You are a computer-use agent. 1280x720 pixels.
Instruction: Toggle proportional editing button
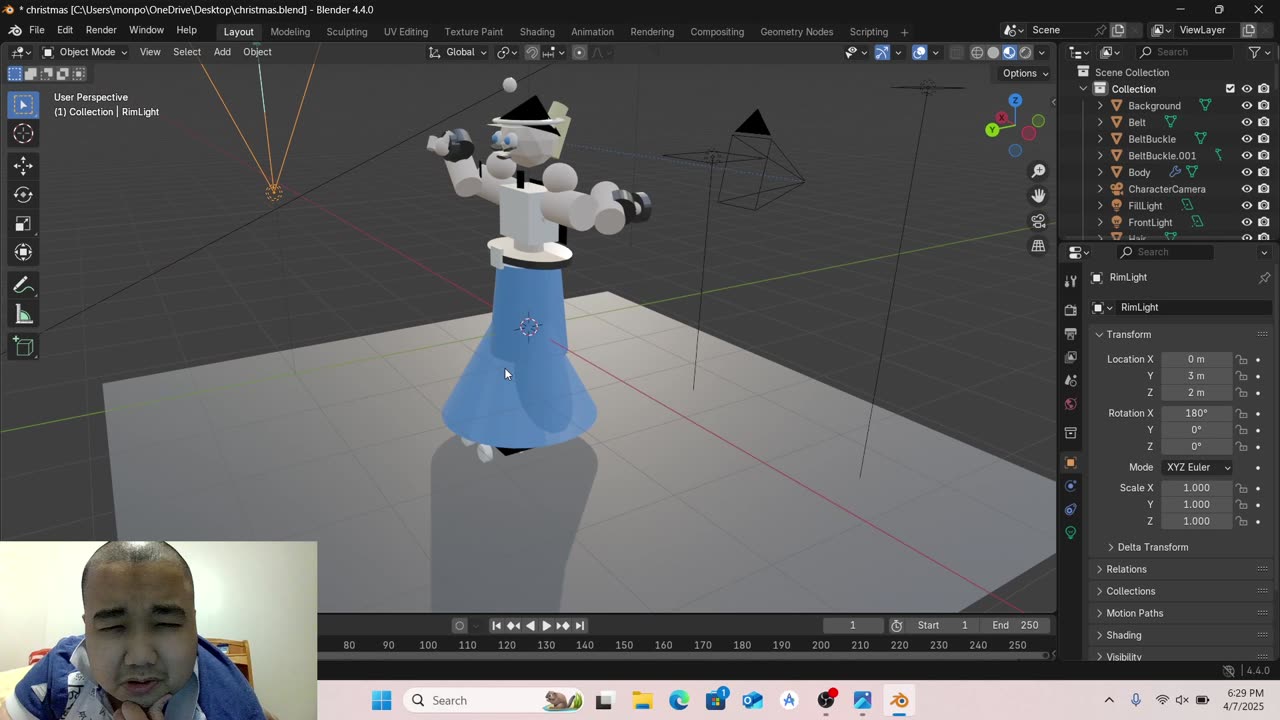[579, 53]
